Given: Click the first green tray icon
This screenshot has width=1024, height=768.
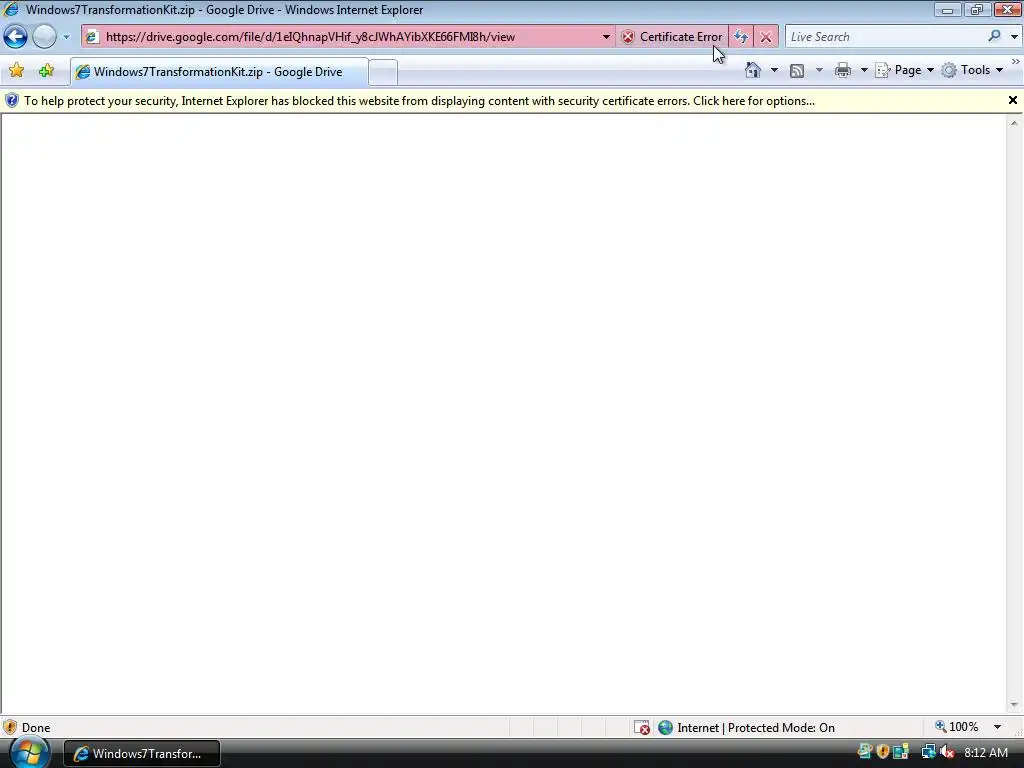Looking at the screenshot, I should click(x=865, y=752).
